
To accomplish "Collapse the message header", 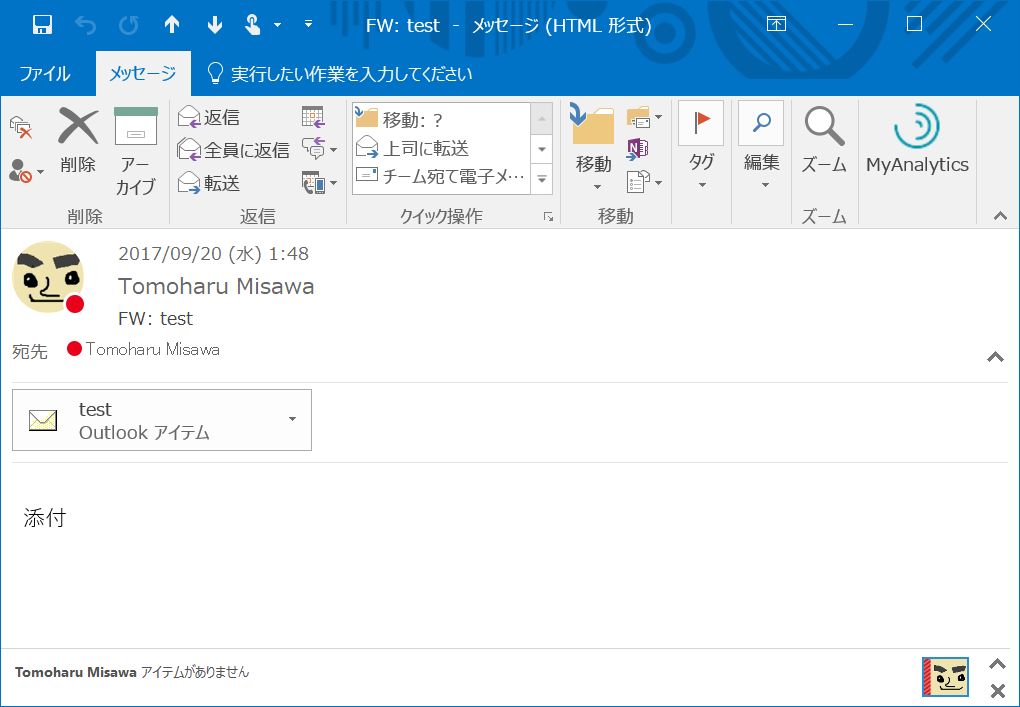I will (x=995, y=356).
